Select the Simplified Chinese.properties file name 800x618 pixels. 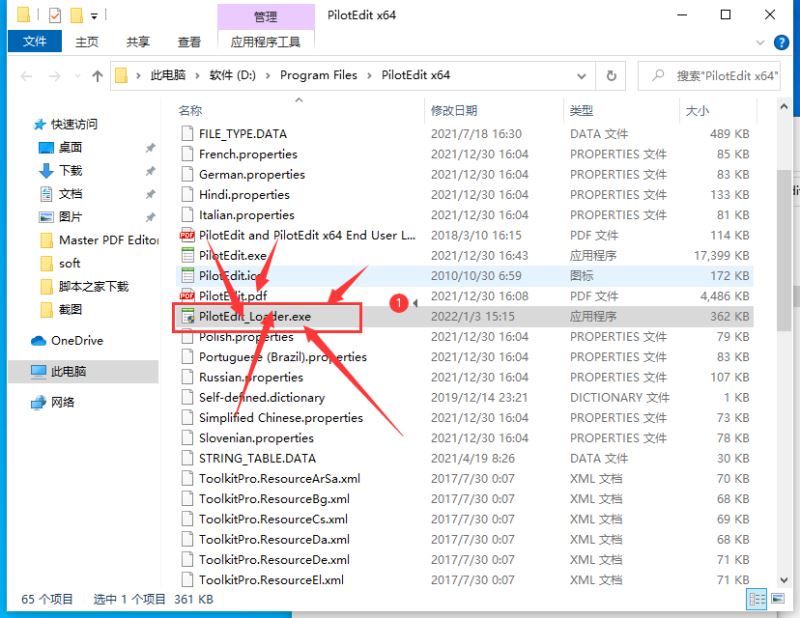pos(281,418)
